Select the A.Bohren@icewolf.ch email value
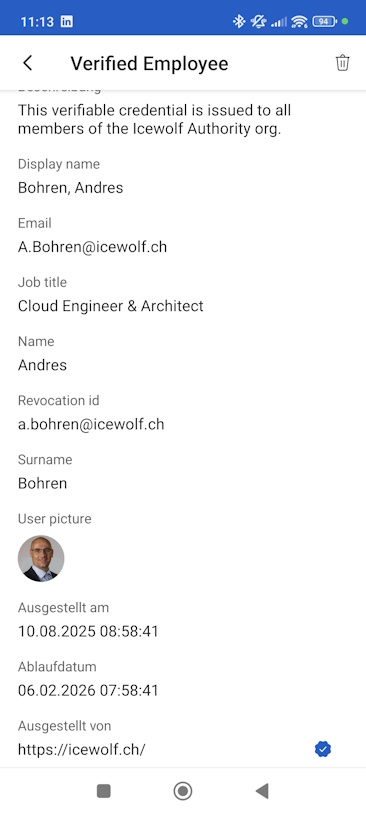The height and width of the screenshot is (814, 366). point(92,247)
